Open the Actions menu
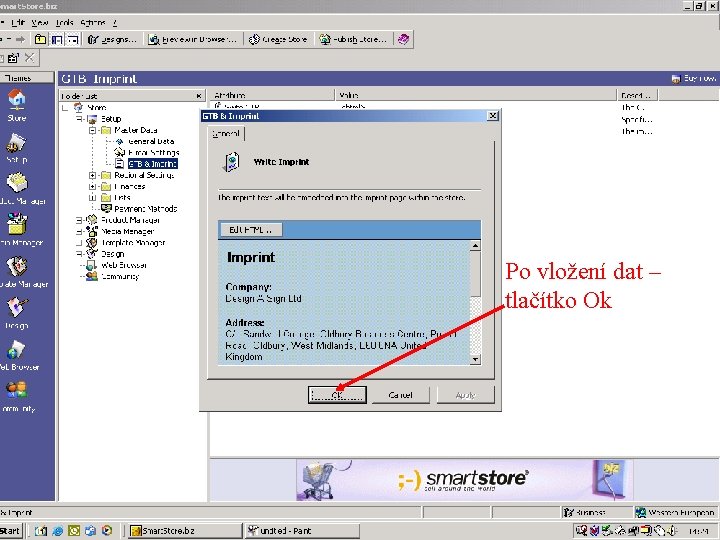 93,22
